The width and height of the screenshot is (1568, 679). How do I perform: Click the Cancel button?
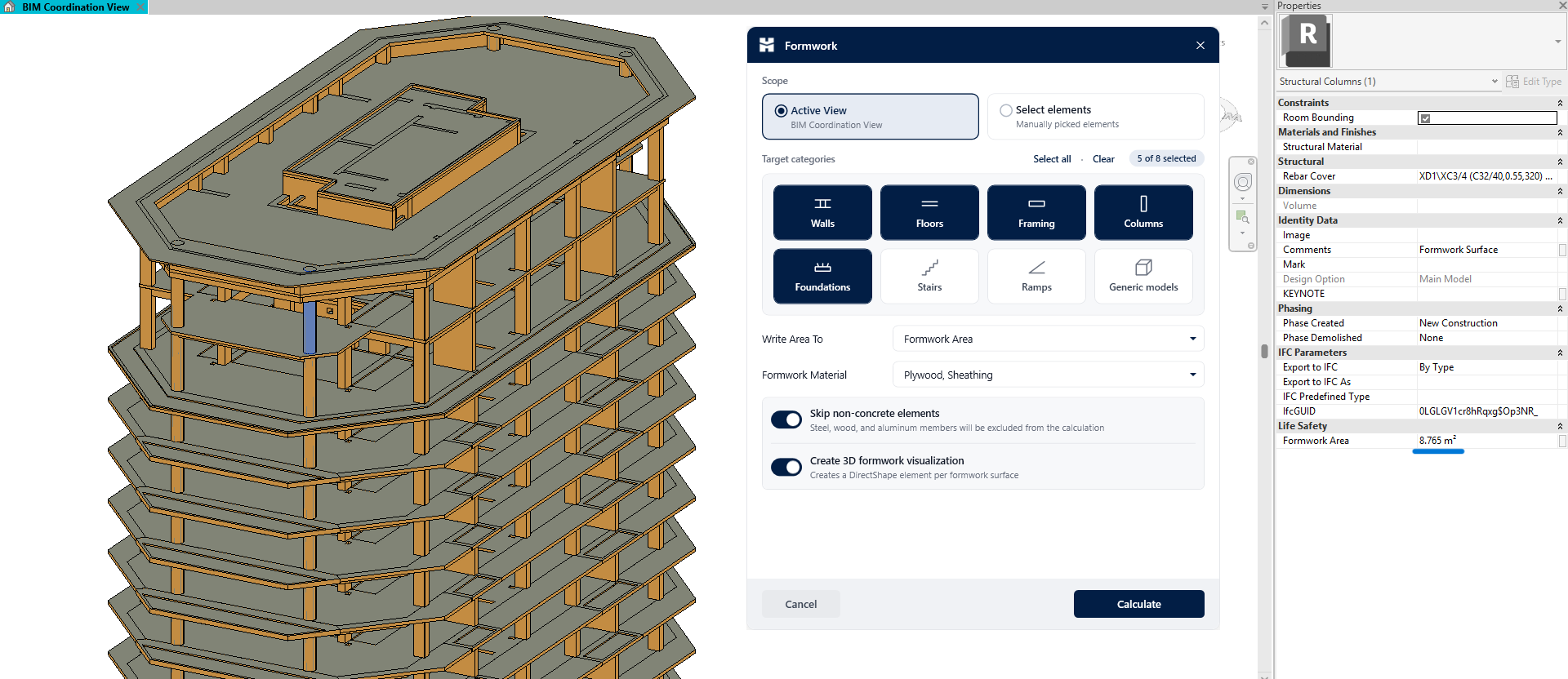point(800,604)
